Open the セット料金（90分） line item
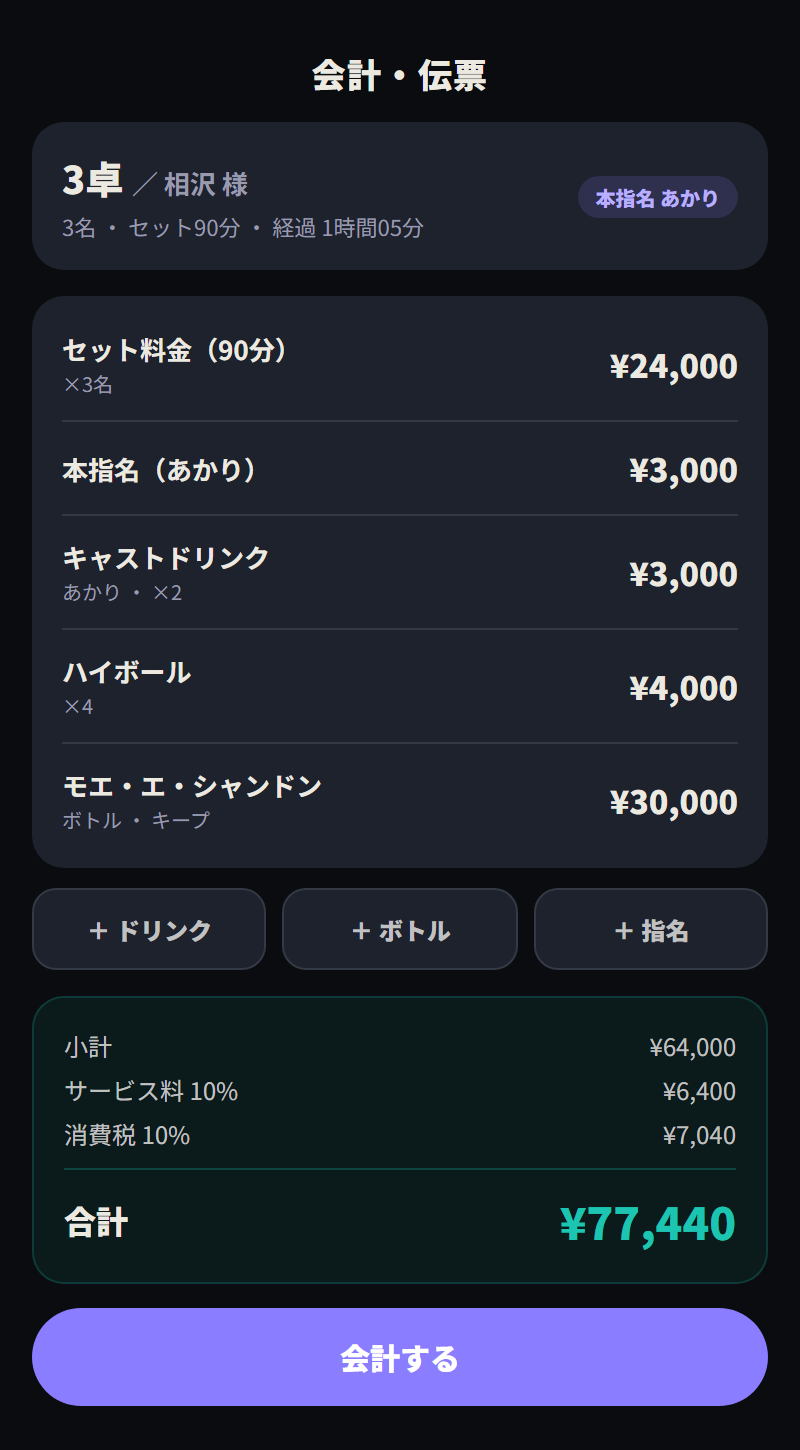 pyautogui.click(x=400, y=366)
